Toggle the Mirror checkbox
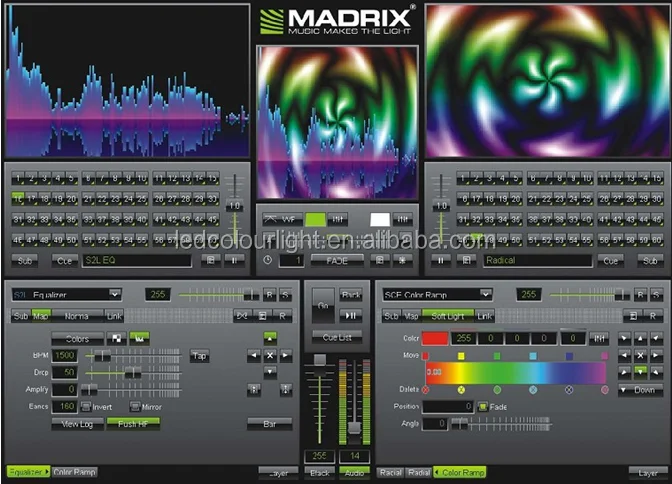 [135, 406]
